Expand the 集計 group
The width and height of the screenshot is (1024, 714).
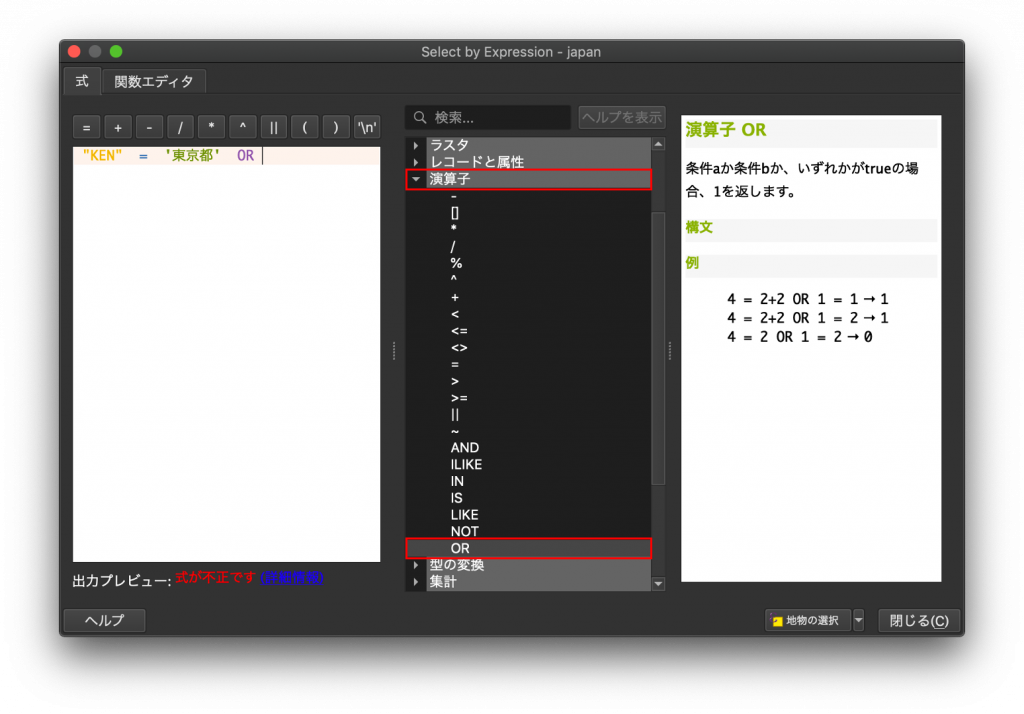pos(416,581)
